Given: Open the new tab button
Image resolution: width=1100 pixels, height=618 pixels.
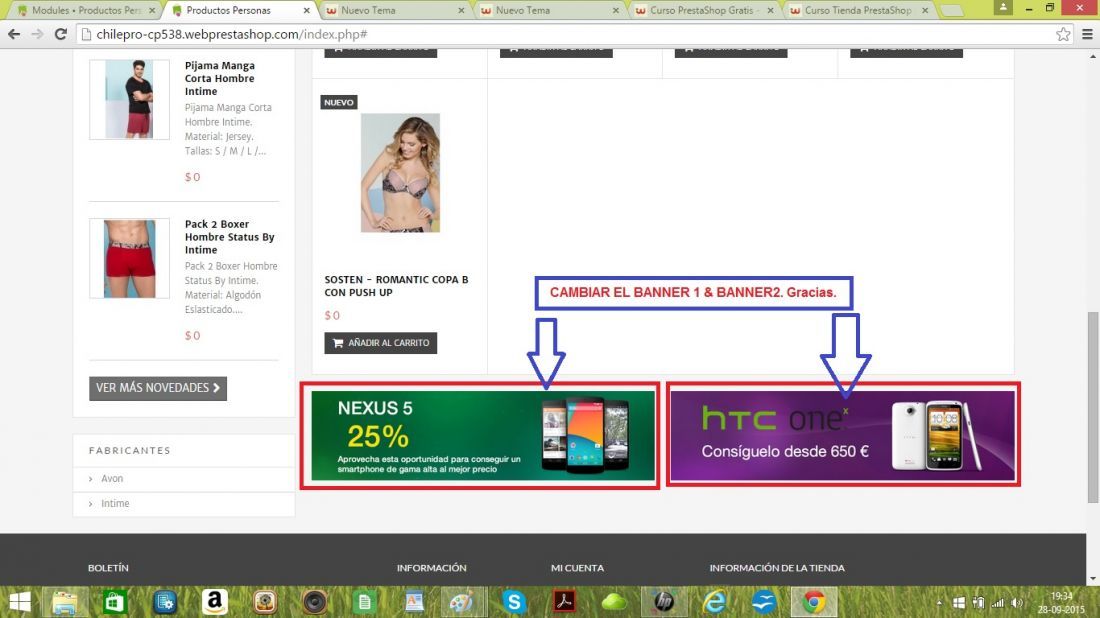Looking at the screenshot, I should [951, 11].
